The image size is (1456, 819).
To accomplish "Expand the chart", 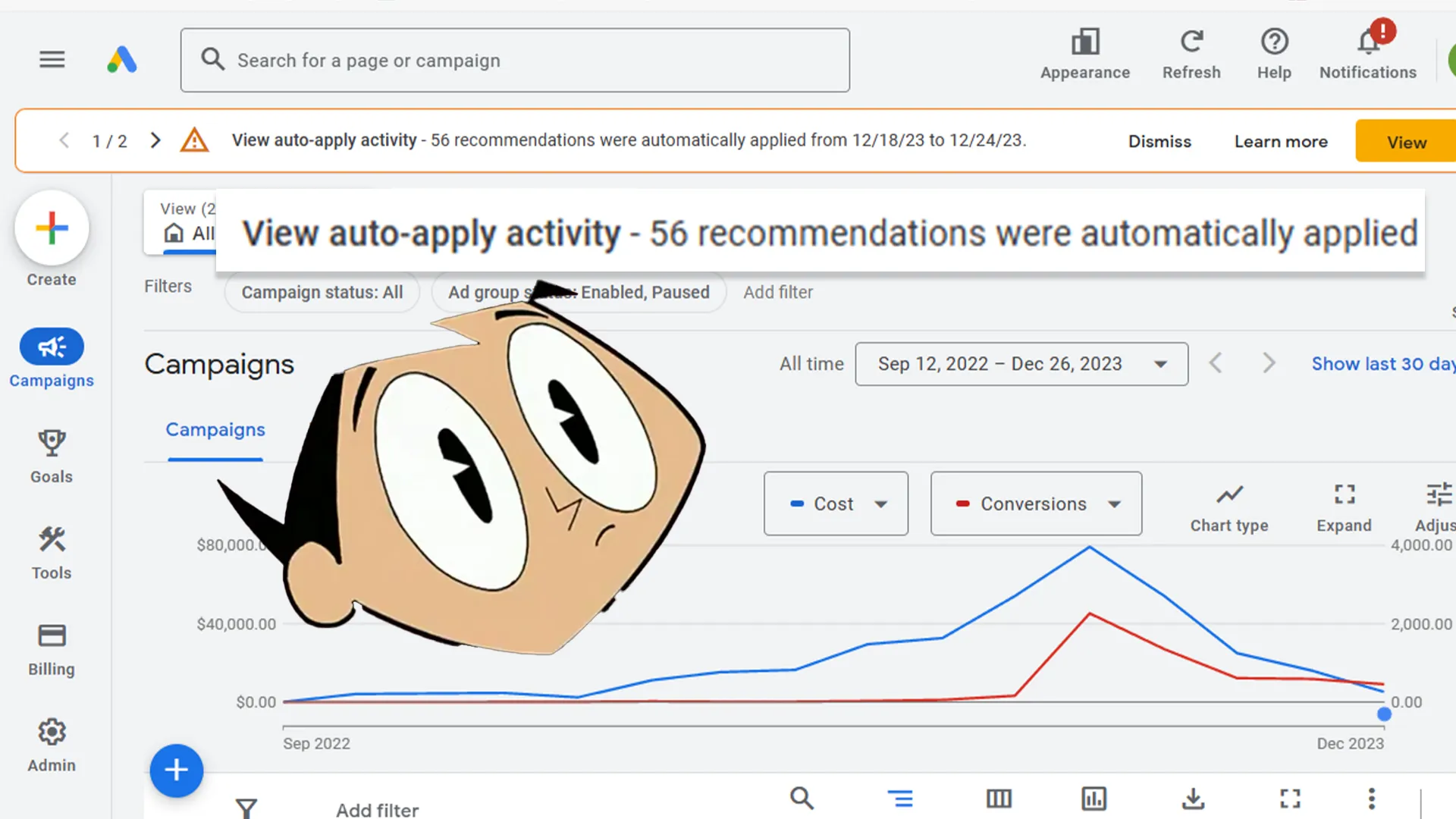I will (1344, 508).
